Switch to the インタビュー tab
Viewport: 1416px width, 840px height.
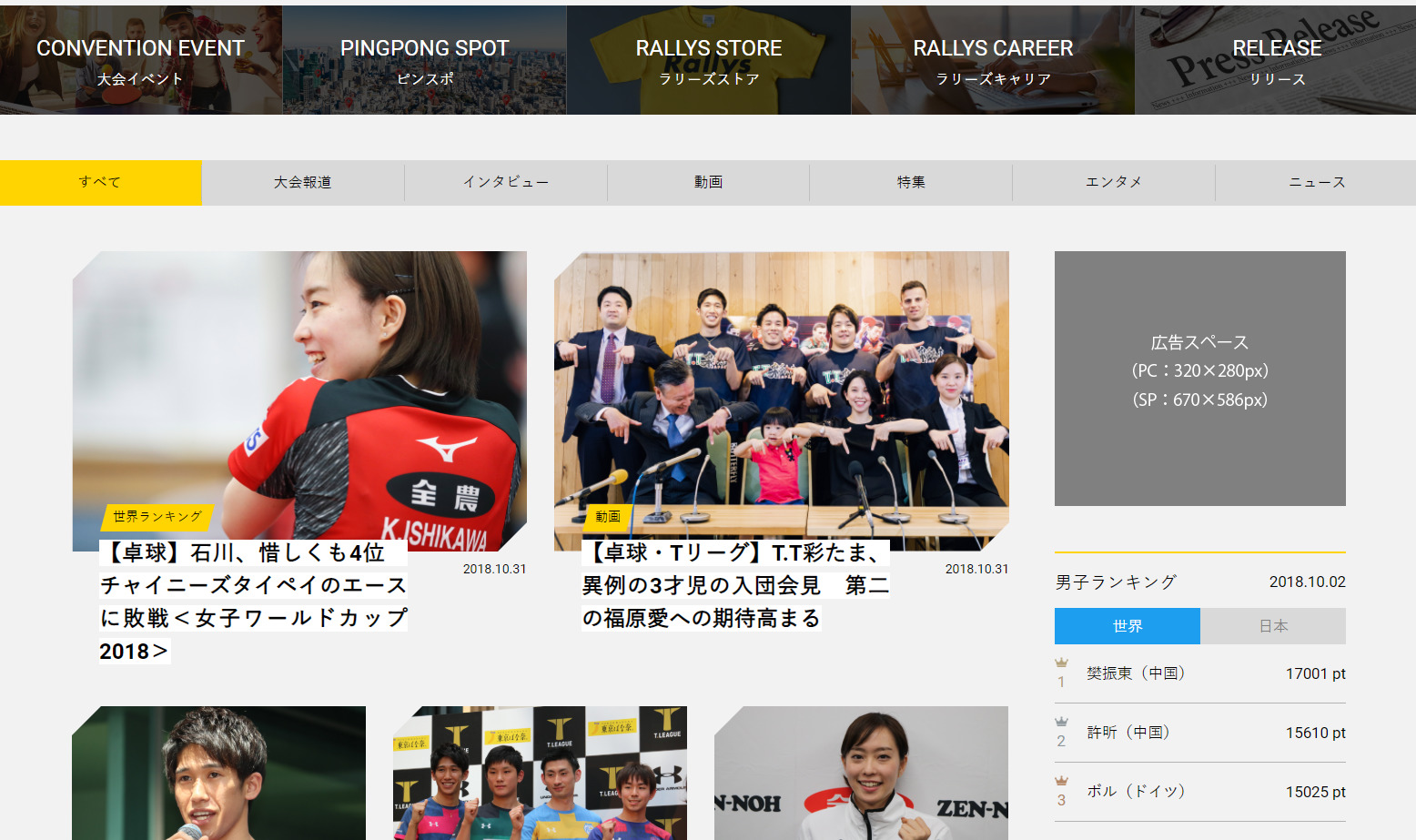pos(506,182)
